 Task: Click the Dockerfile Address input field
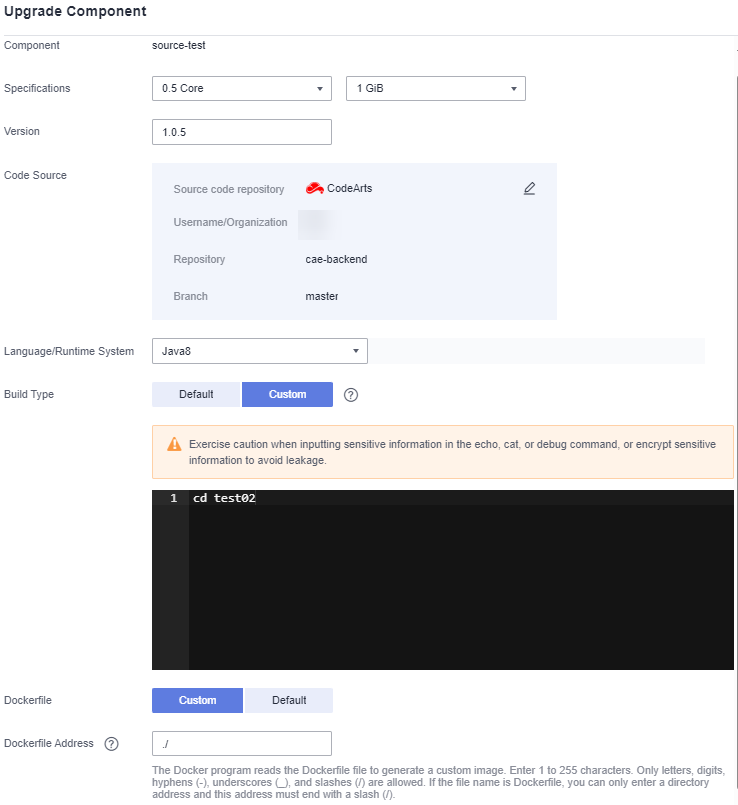pyautogui.click(x=241, y=744)
